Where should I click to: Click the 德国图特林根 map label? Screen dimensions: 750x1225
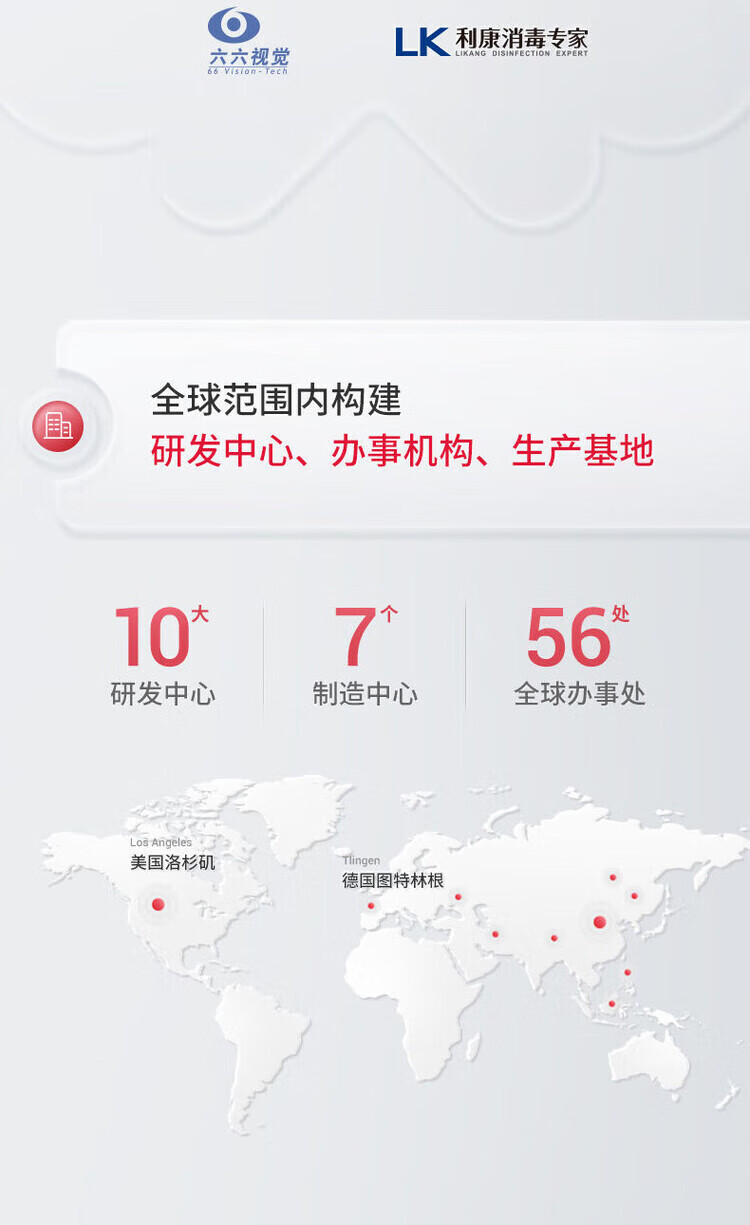(x=393, y=881)
